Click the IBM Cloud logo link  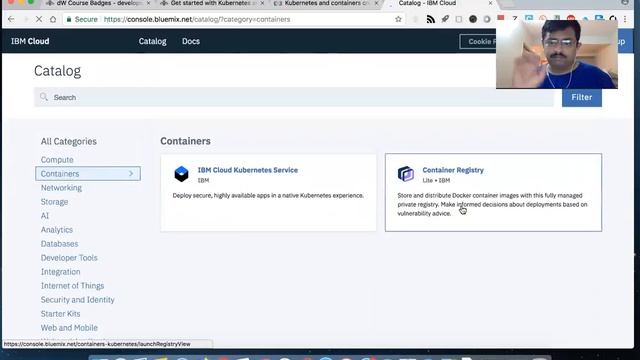[30, 41]
